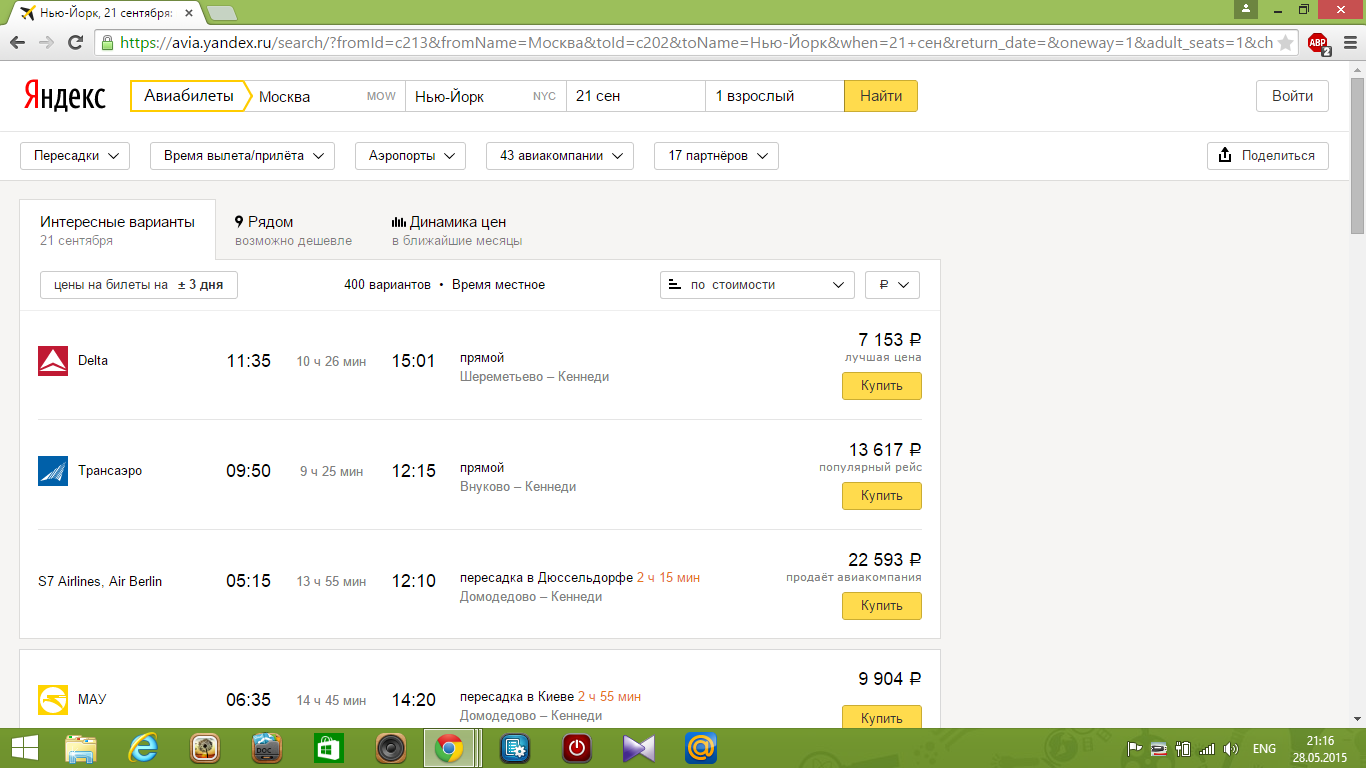Click the пересадка в Киеве text
The width and height of the screenshot is (1366, 768).
pos(517,697)
